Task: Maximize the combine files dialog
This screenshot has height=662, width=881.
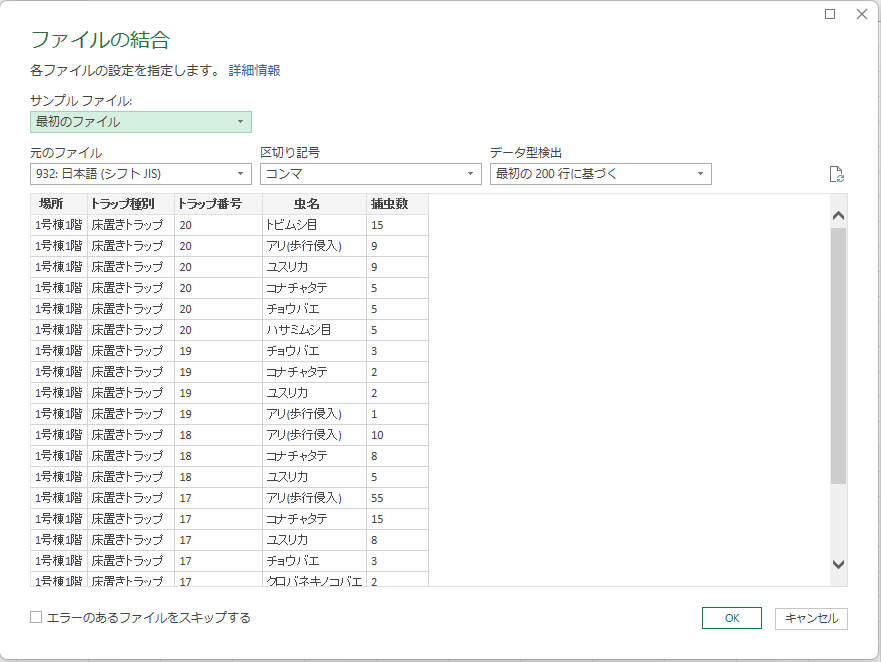Action: point(830,14)
